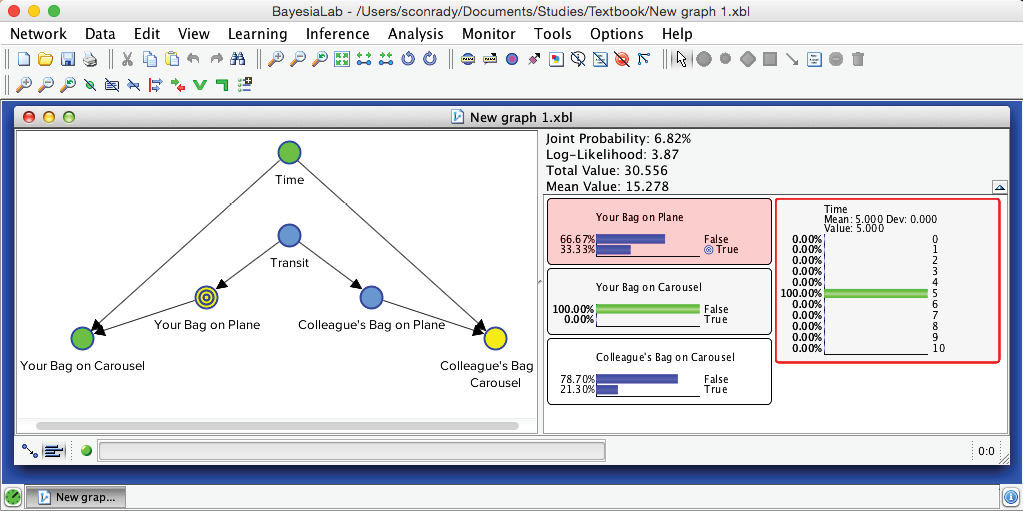This screenshot has height=511, width=1023.
Task: Click the pink circle node display icon
Action: pyautogui.click(x=512, y=59)
